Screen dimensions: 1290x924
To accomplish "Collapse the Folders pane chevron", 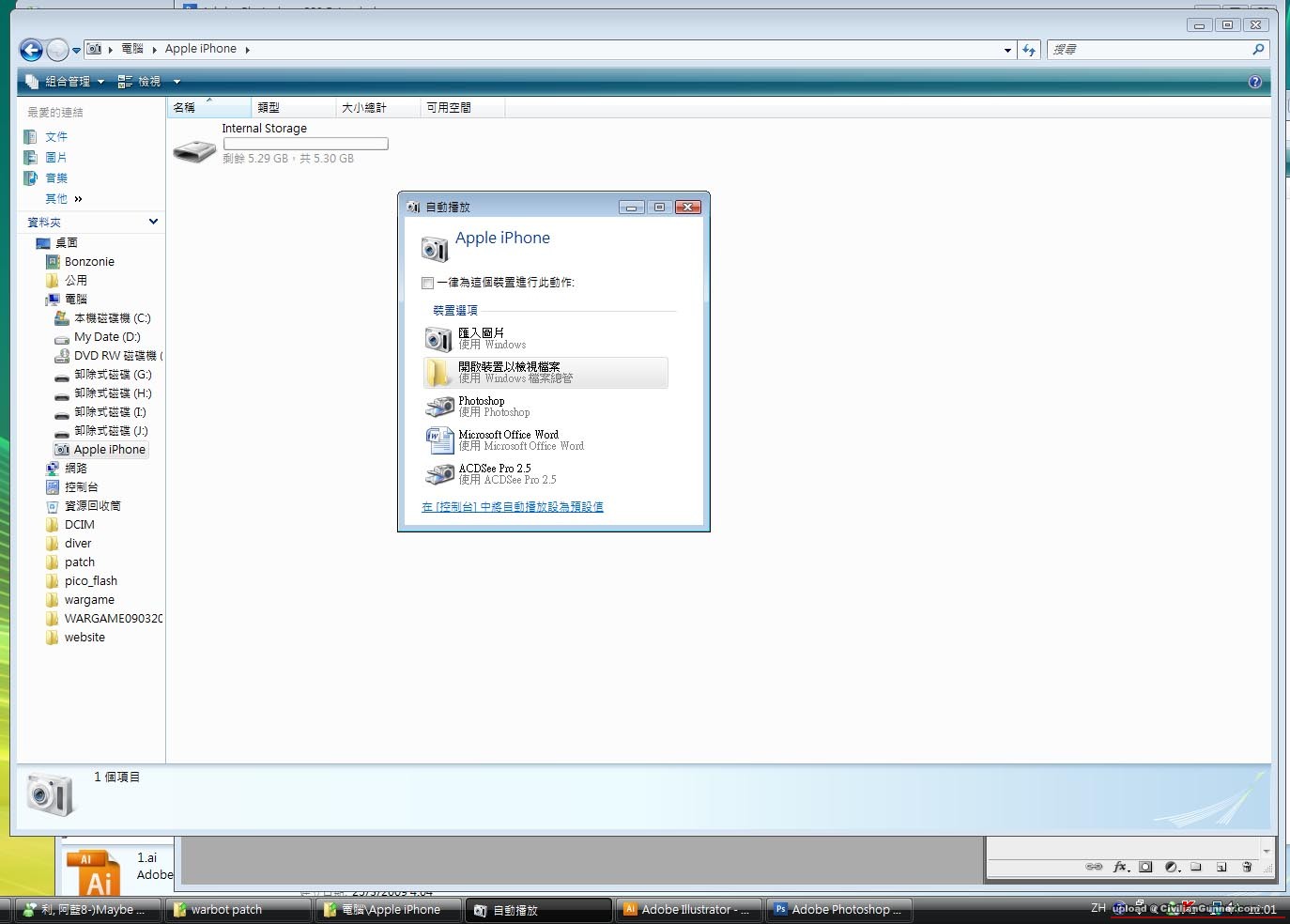I will point(153,222).
